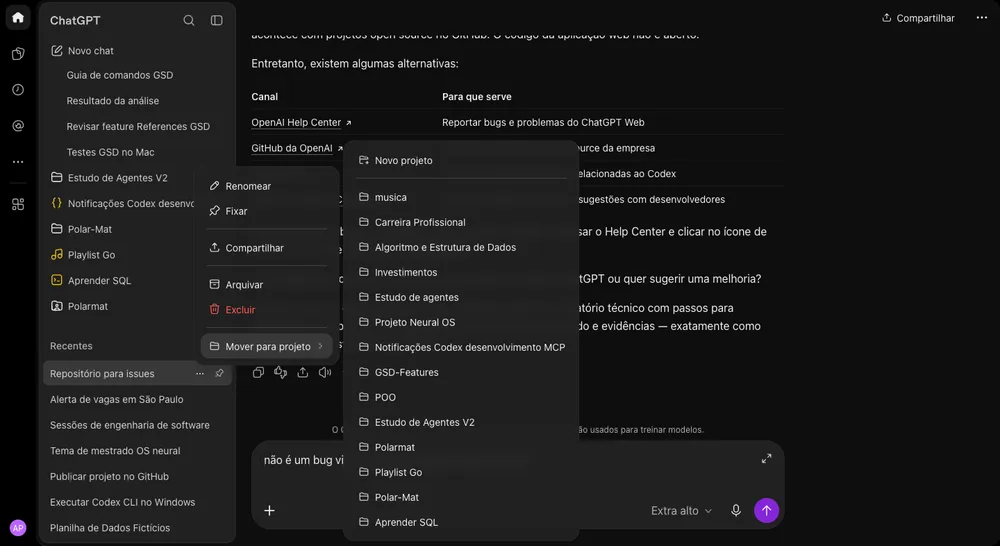Choose Renomear in the context menu
The height and width of the screenshot is (546, 1000).
(x=267, y=186)
